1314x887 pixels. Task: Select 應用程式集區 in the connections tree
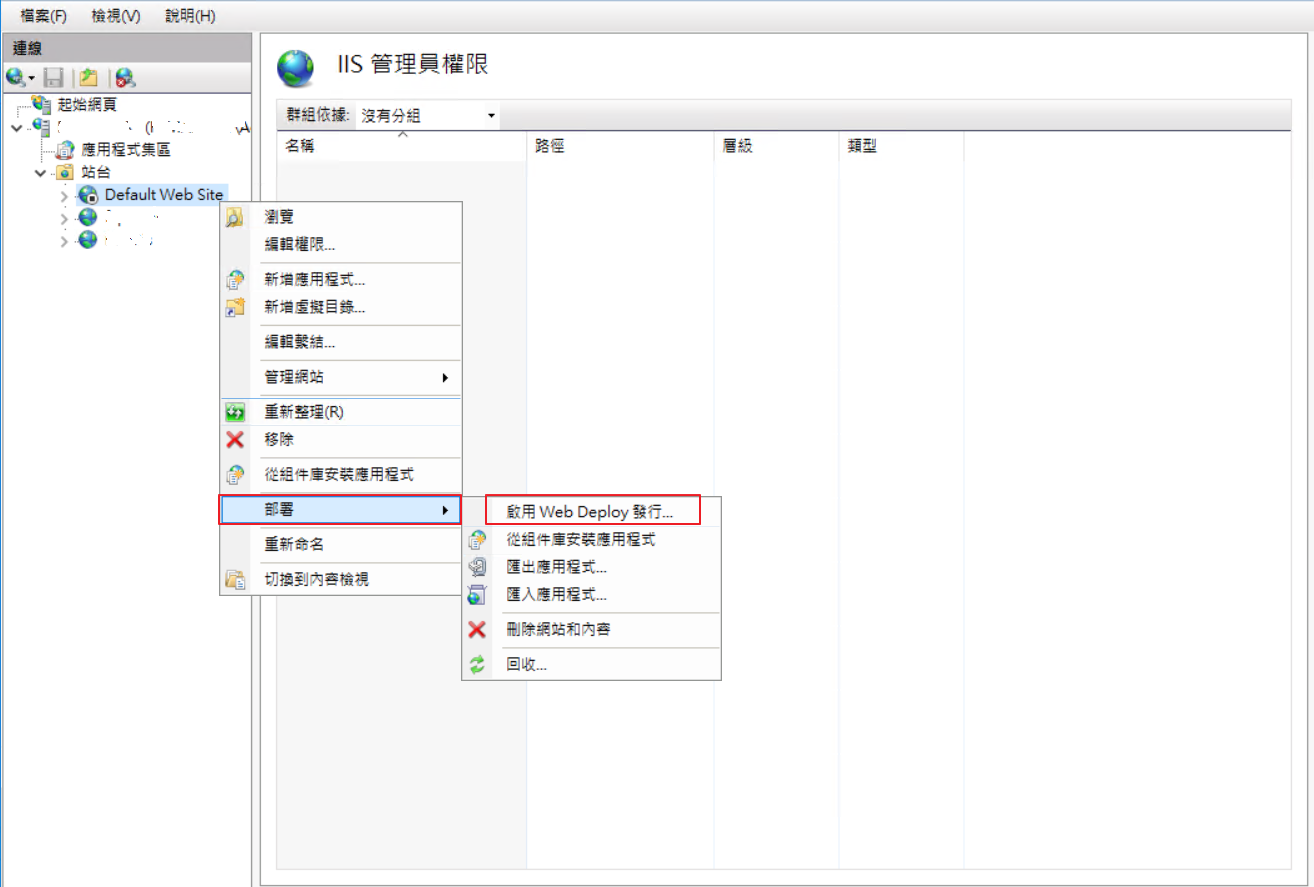(x=126, y=150)
